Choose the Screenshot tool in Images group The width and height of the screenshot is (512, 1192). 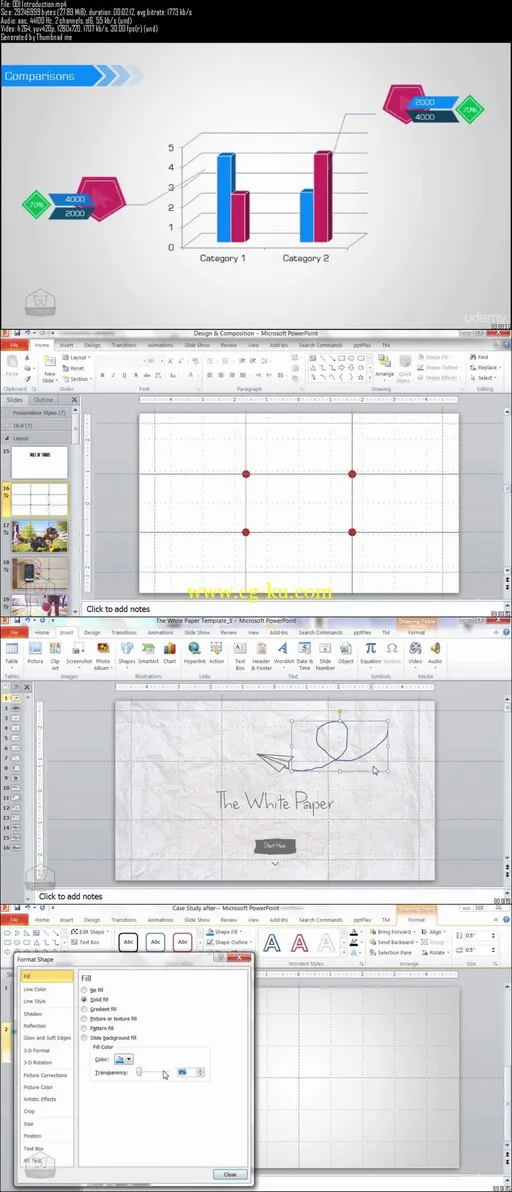78,655
